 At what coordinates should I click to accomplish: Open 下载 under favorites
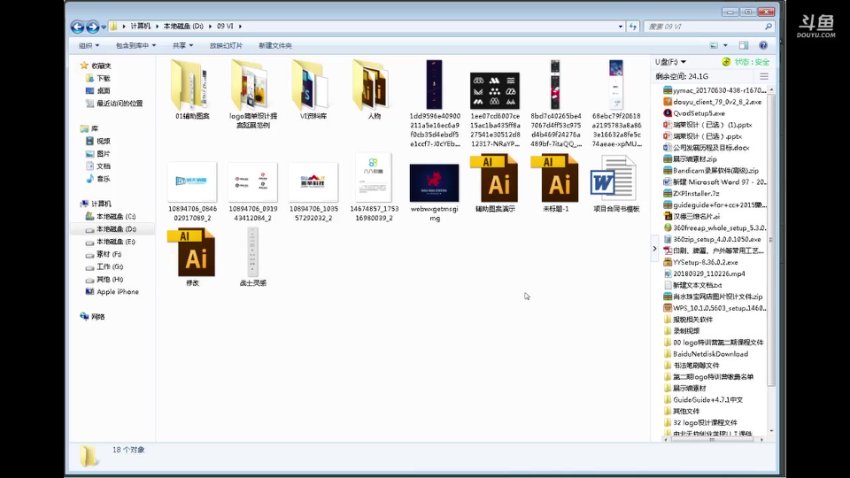[104, 78]
